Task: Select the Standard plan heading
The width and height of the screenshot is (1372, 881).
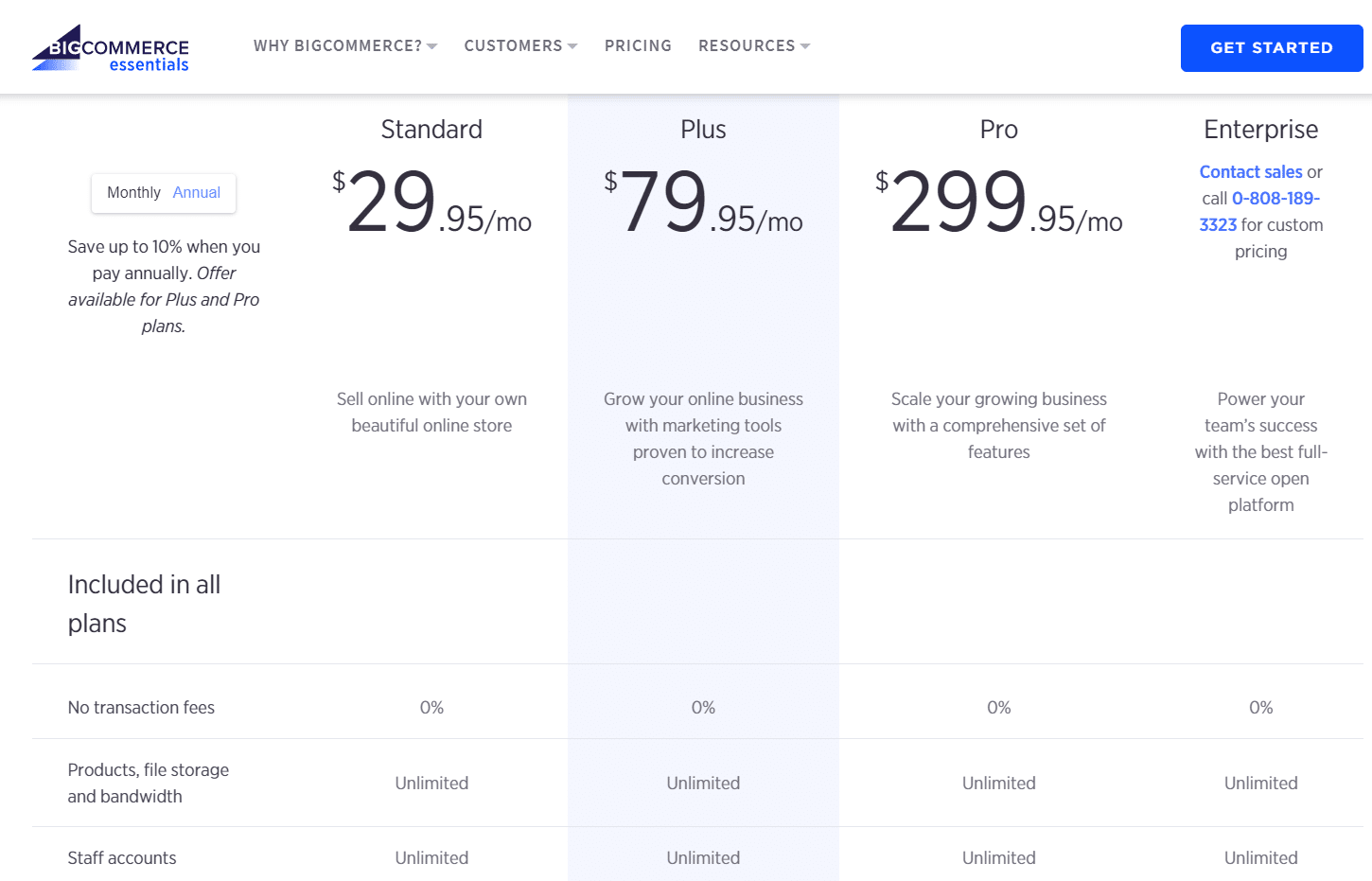Action: (x=431, y=130)
